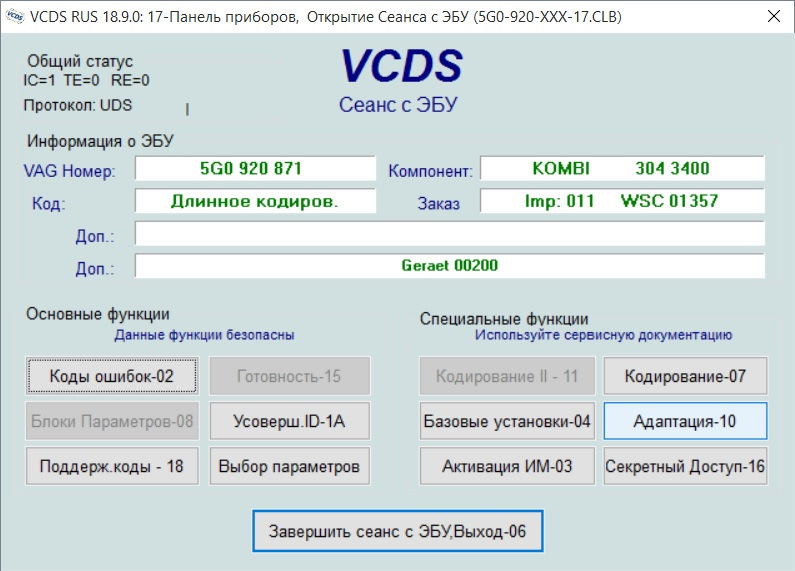Click the Сеанс с ЭБУ subtitle

click(x=398, y=105)
